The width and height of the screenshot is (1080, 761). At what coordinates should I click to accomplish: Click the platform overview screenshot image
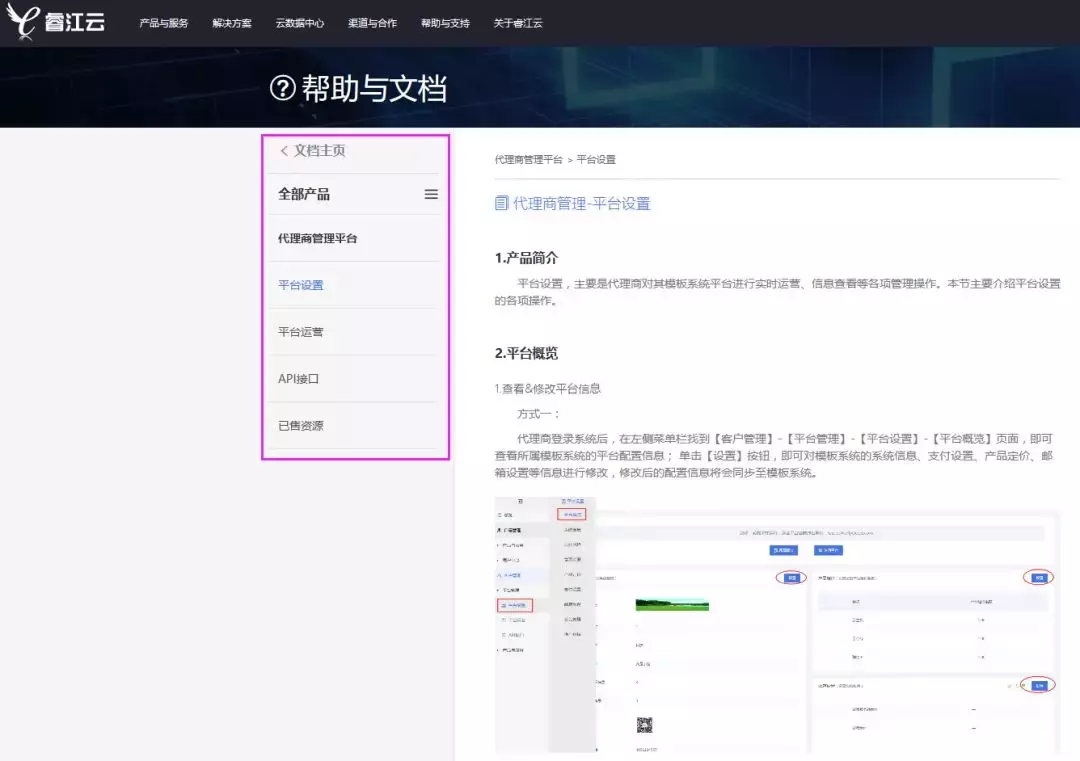pyautogui.click(x=777, y=623)
